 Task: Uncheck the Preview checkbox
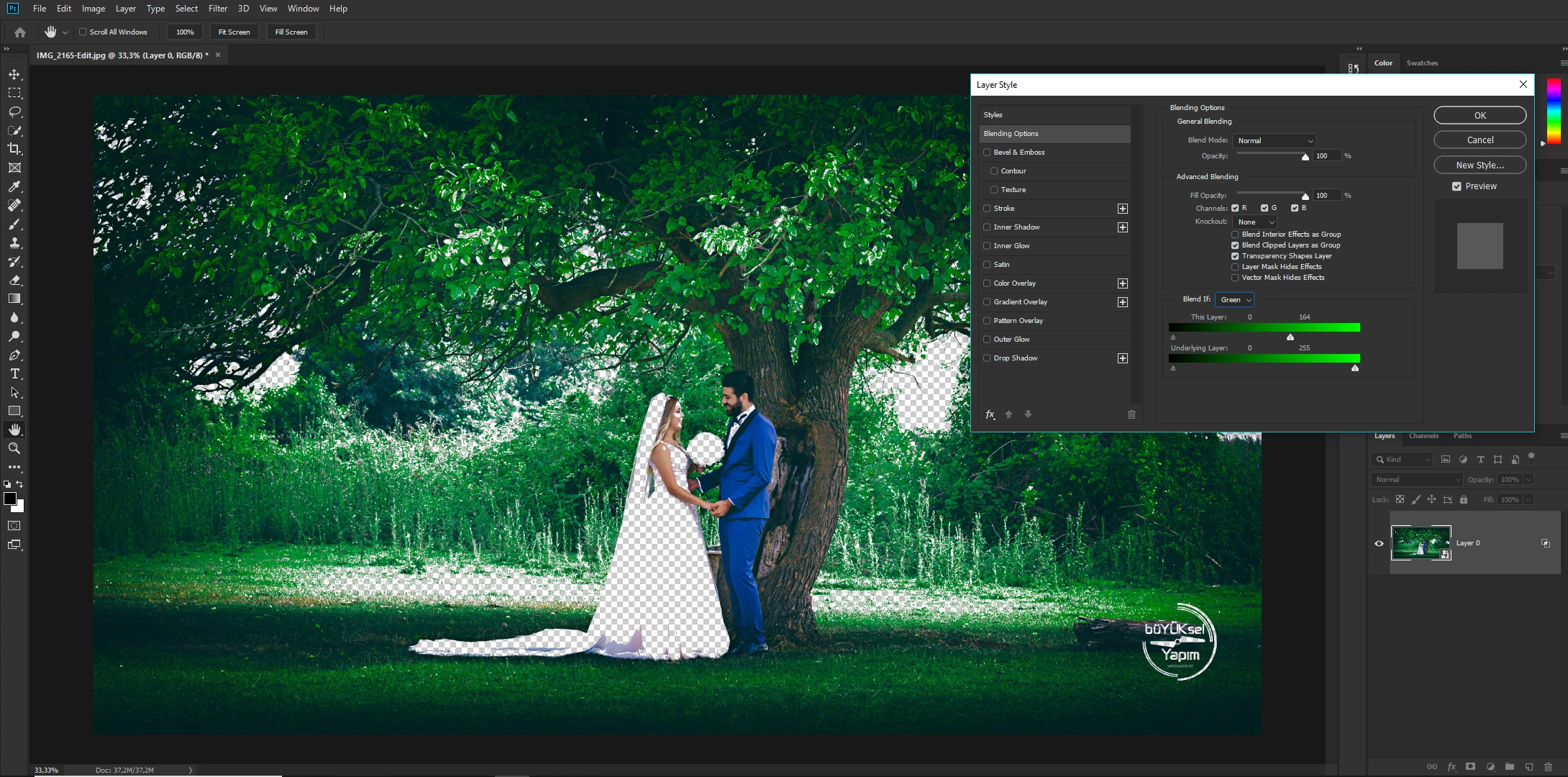click(1457, 186)
